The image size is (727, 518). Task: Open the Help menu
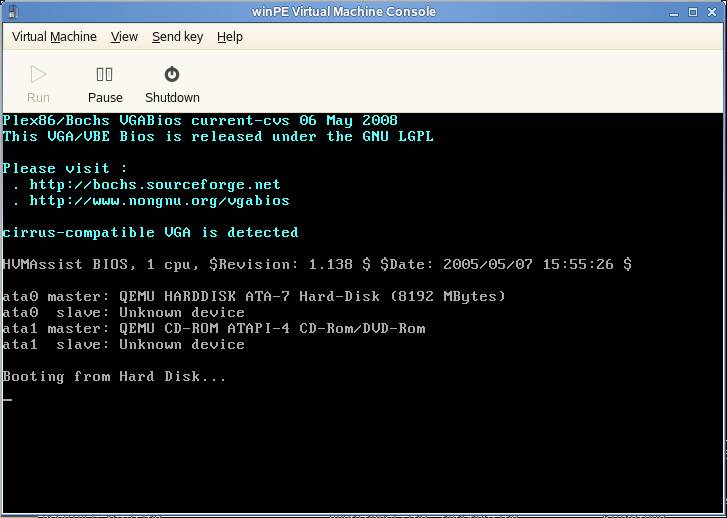[x=230, y=37]
